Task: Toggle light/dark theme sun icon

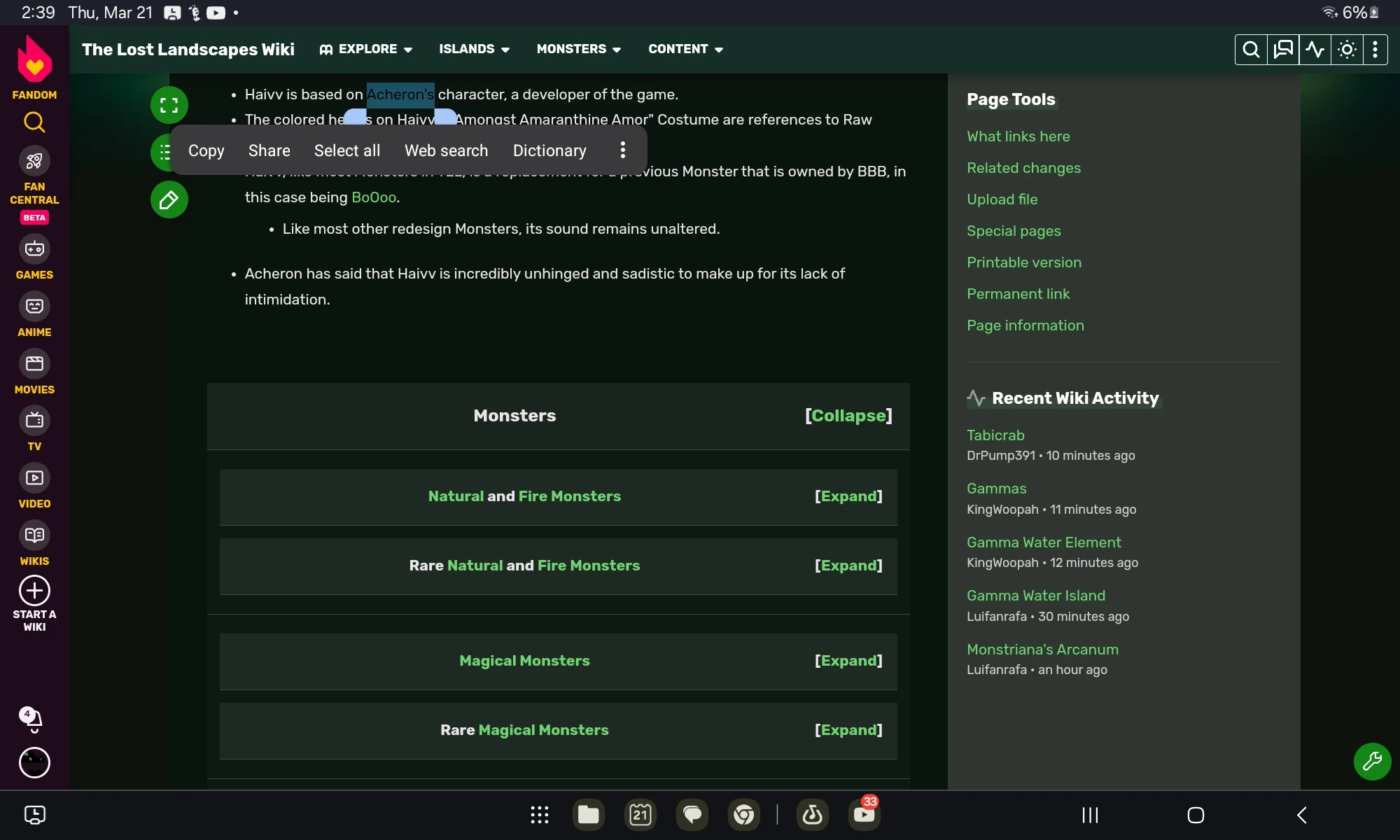Action: pos(1346,50)
